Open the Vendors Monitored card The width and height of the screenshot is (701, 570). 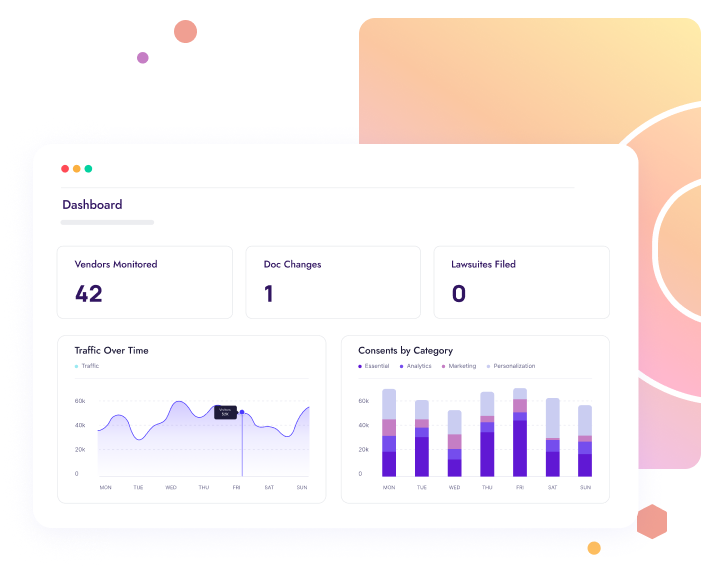coord(145,282)
